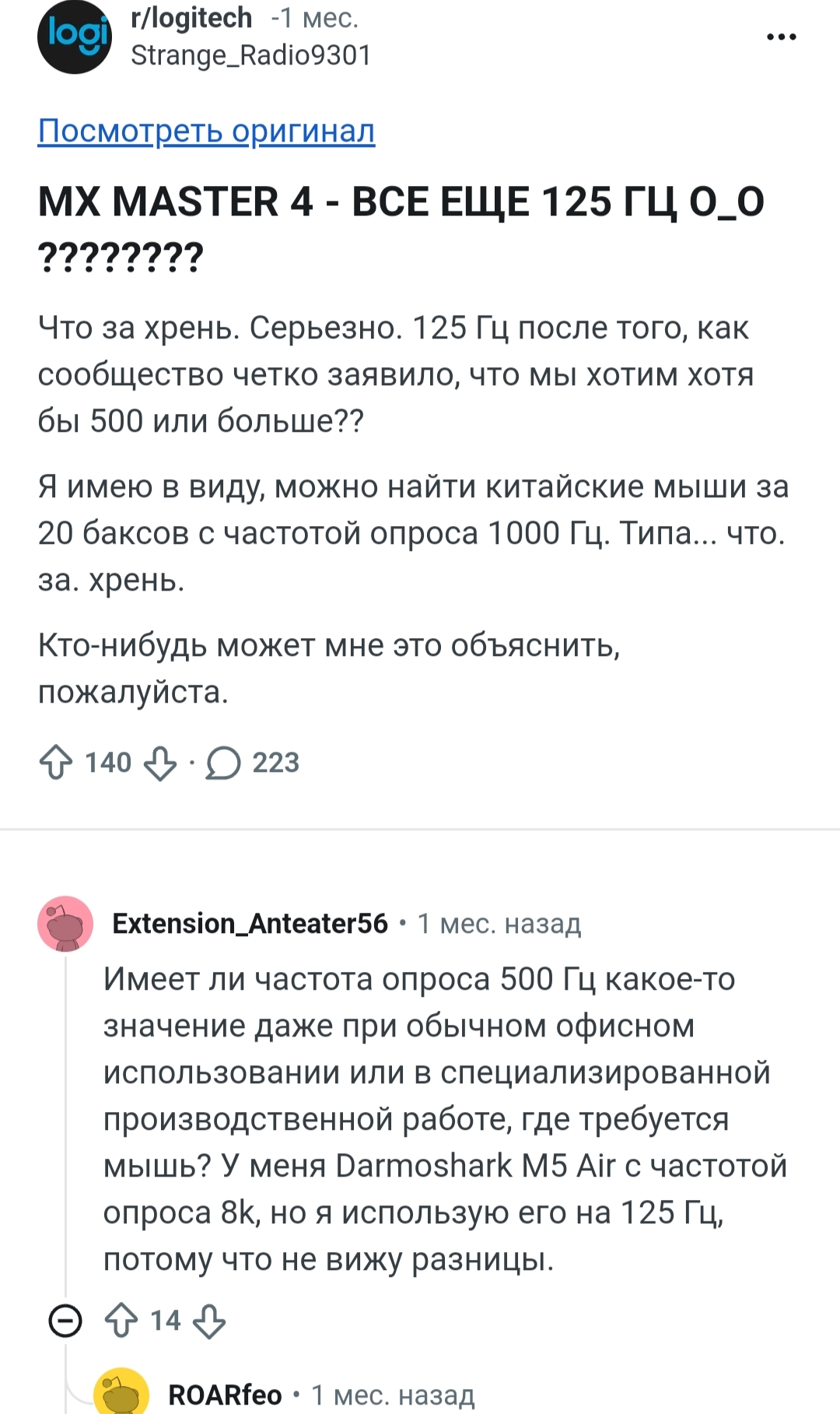Open the r/logitech community avatar
This screenshot has height=1414, width=840.
pos(75,37)
